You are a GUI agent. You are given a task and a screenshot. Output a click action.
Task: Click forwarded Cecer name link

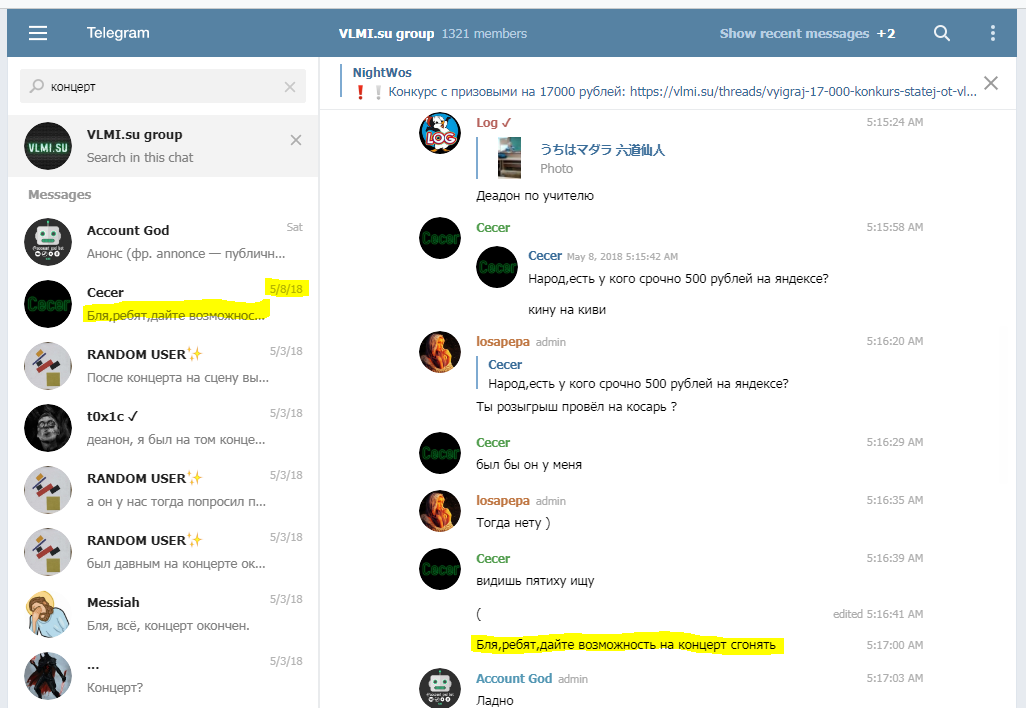coord(545,256)
